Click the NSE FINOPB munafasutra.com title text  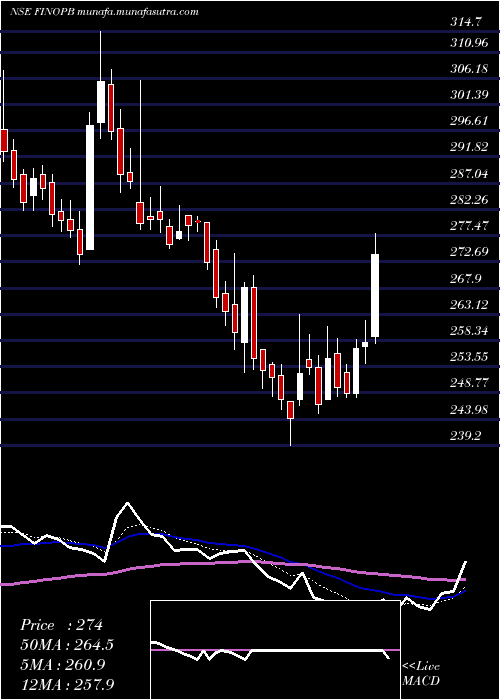[x=104, y=12]
